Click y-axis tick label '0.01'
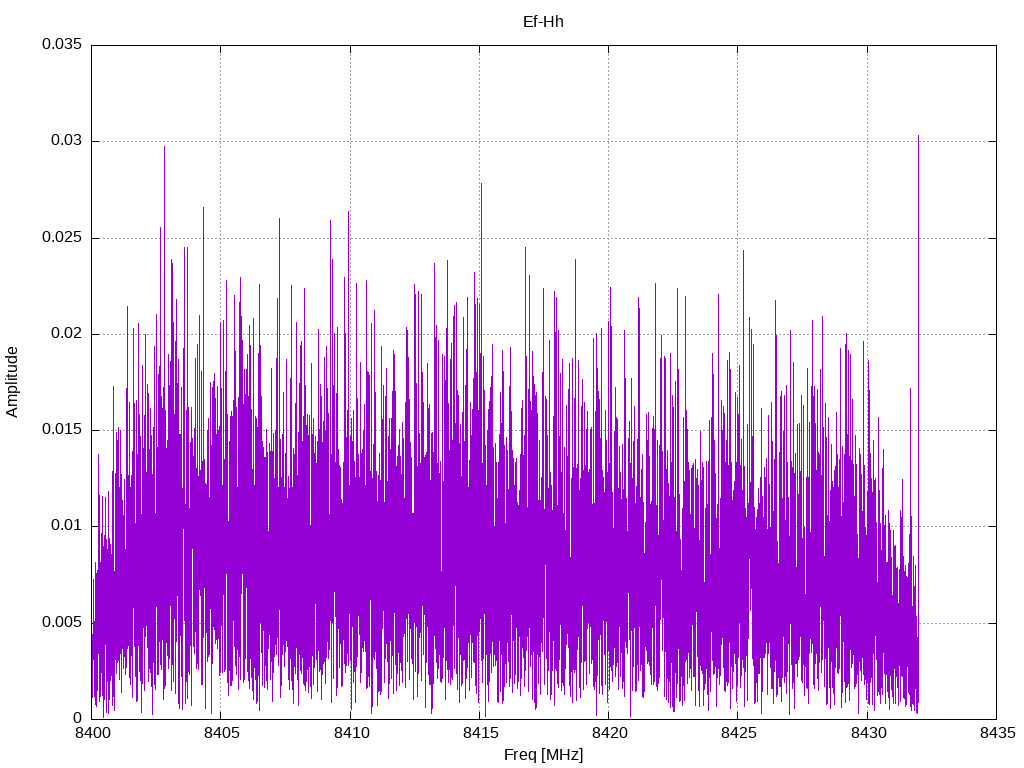The height and width of the screenshot is (768, 1024). (67, 525)
